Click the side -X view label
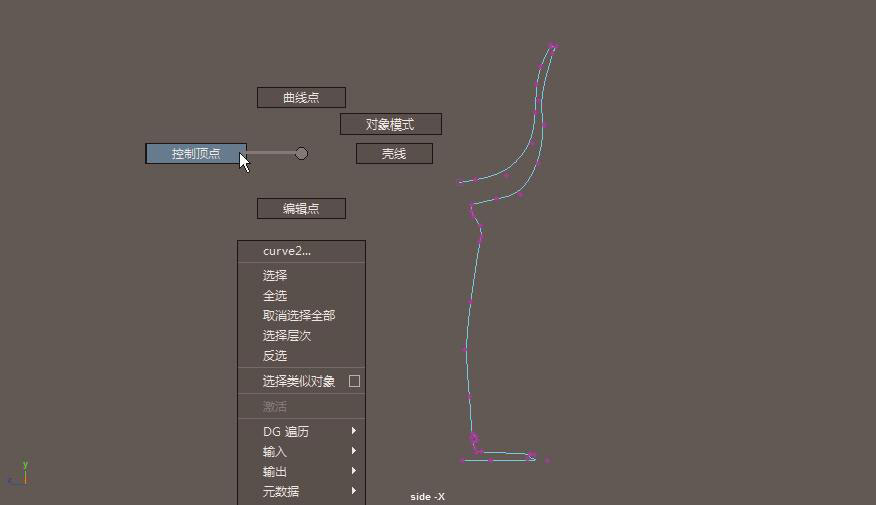876x505 pixels. tap(427, 497)
